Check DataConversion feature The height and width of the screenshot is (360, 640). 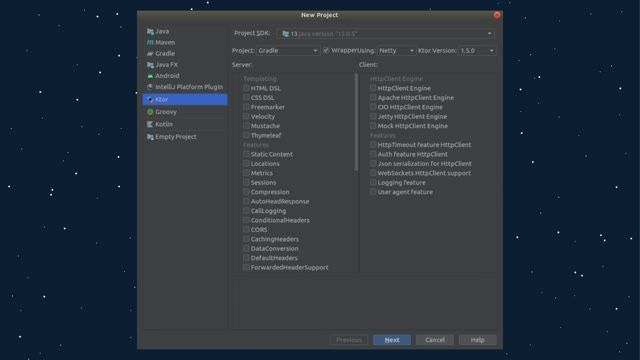[x=246, y=248]
